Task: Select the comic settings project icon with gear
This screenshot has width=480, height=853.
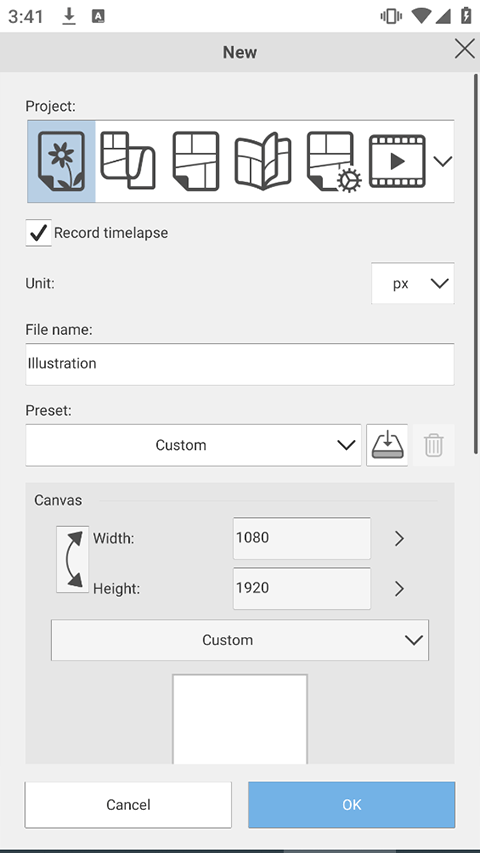Action: pos(333,162)
